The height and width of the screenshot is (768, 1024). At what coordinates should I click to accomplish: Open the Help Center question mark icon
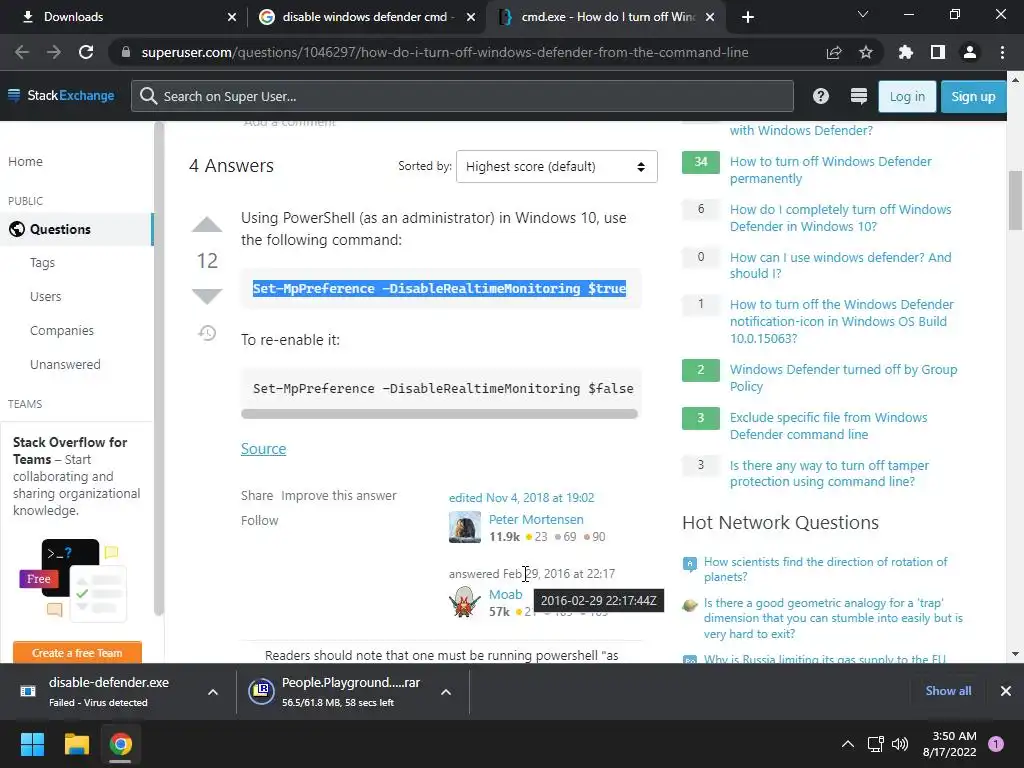pos(821,96)
